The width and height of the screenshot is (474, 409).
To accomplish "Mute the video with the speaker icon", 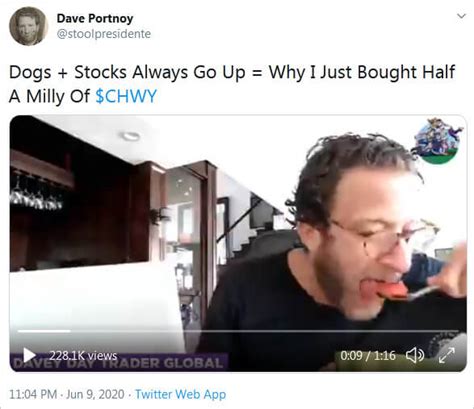I will pos(415,355).
